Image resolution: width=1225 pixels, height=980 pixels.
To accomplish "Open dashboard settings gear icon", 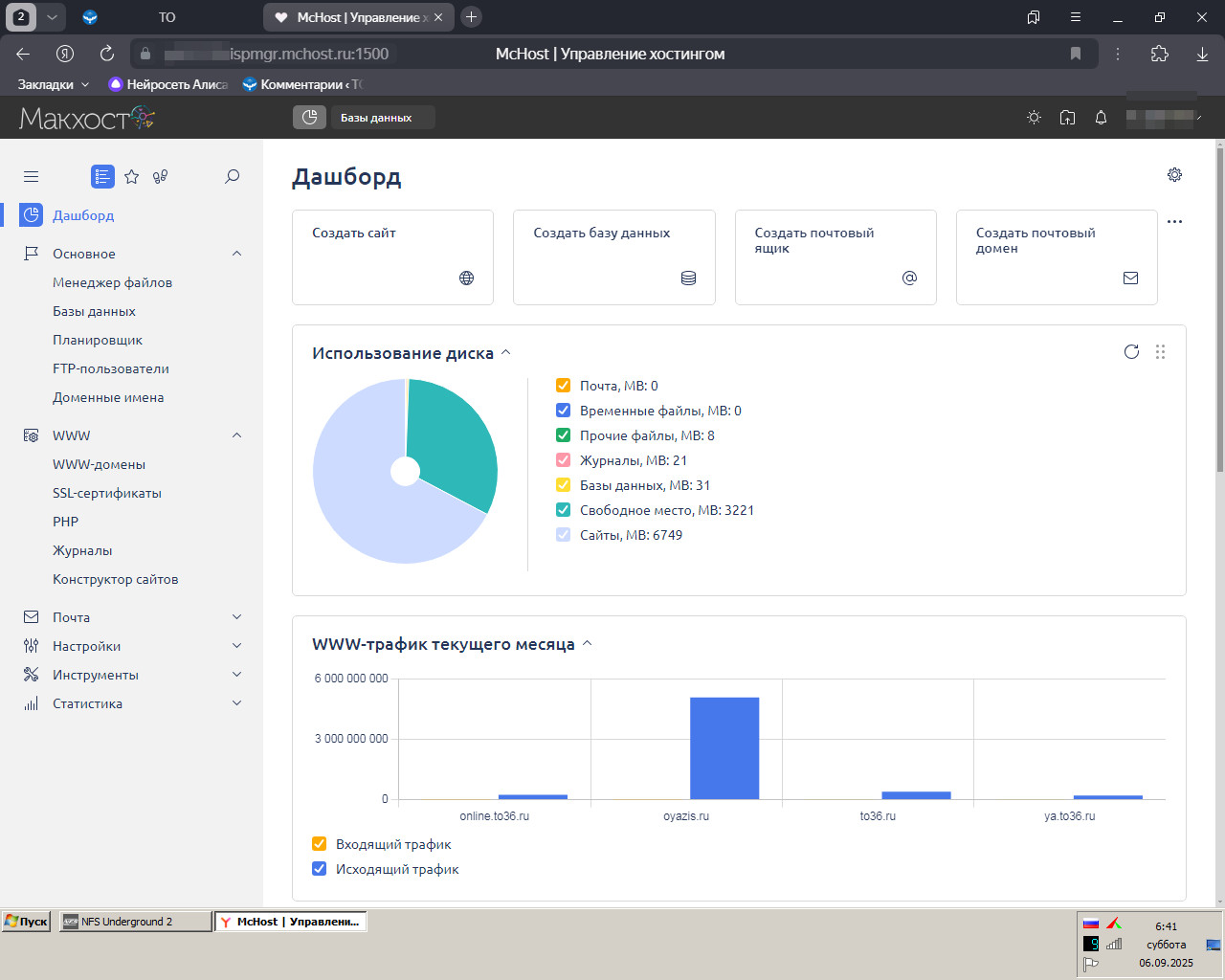I will pos(1174,174).
